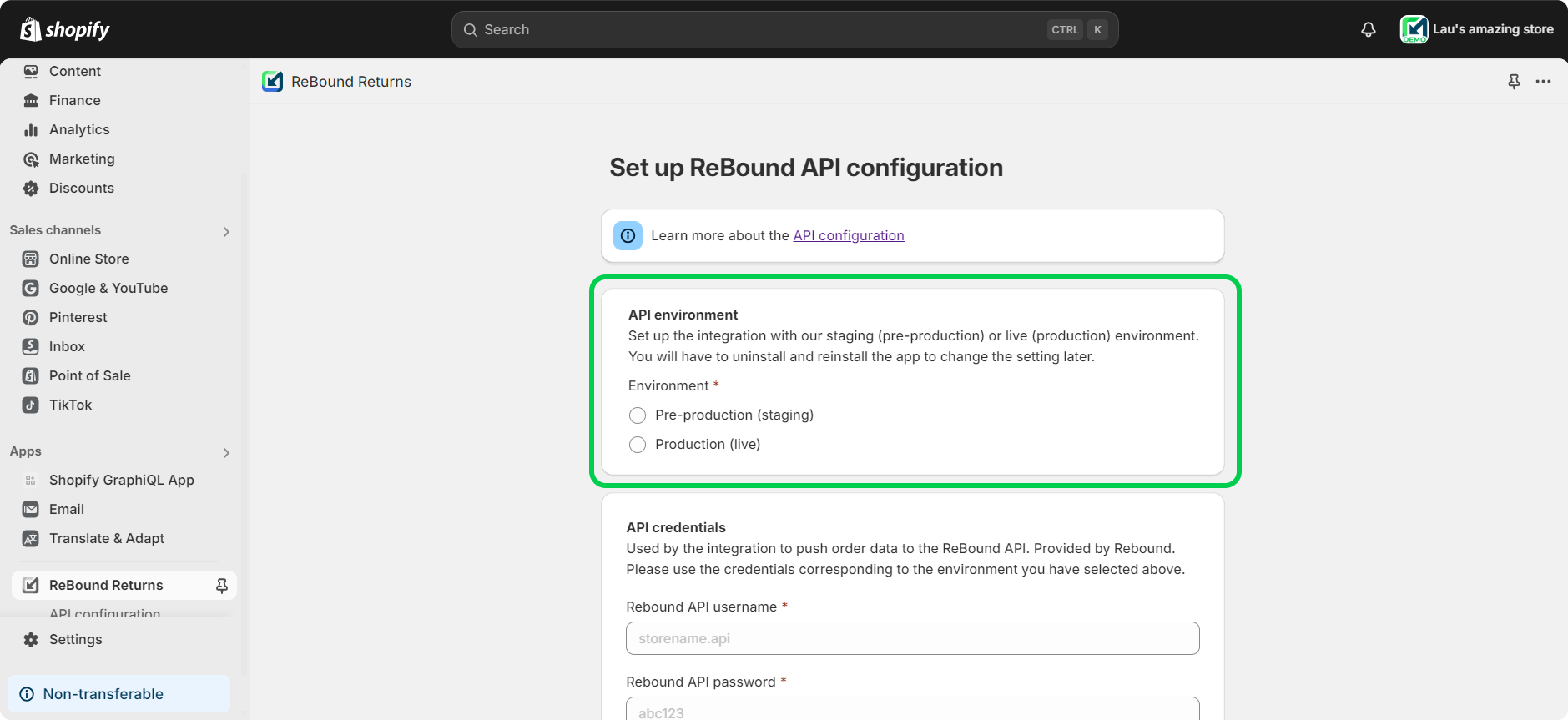Click the Analytics bar chart icon
The width and height of the screenshot is (1568, 720).
(31, 130)
